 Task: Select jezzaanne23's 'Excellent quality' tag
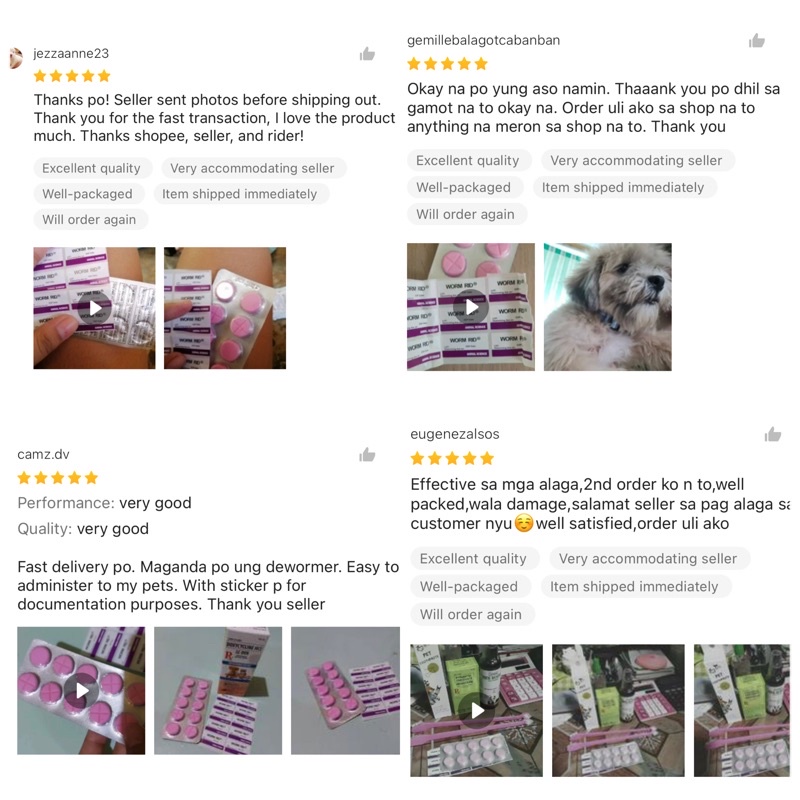(91, 168)
